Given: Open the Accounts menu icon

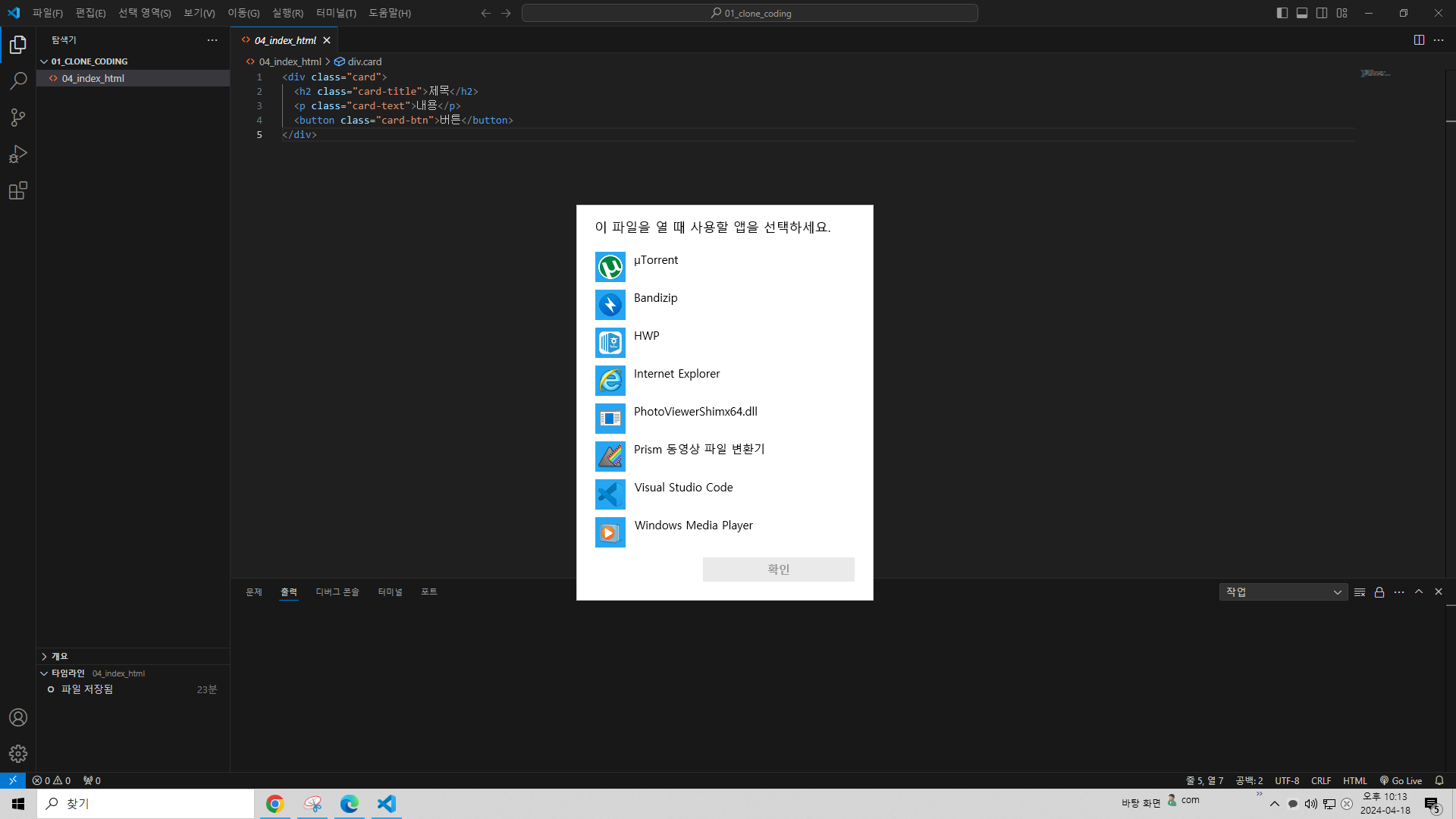Looking at the screenshot, I should point(18,717).
